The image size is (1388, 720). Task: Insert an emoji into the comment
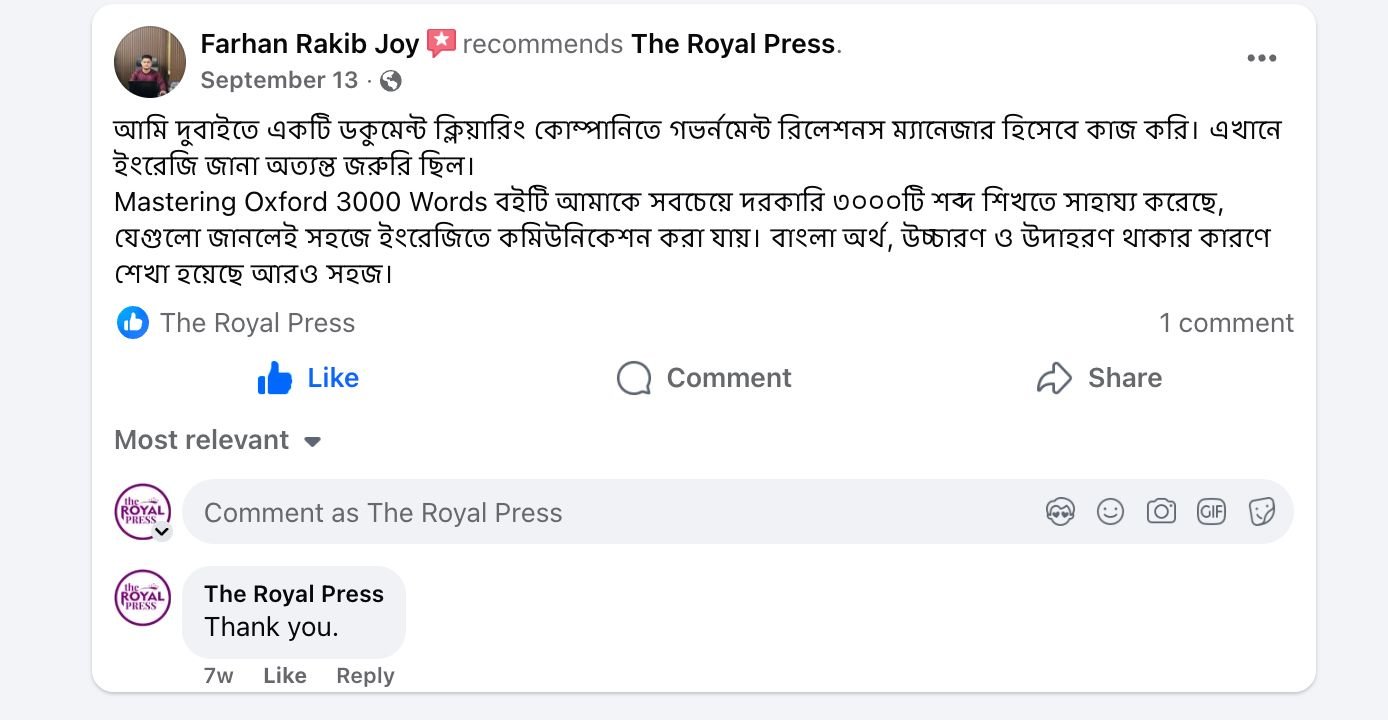click(1110, 512)
